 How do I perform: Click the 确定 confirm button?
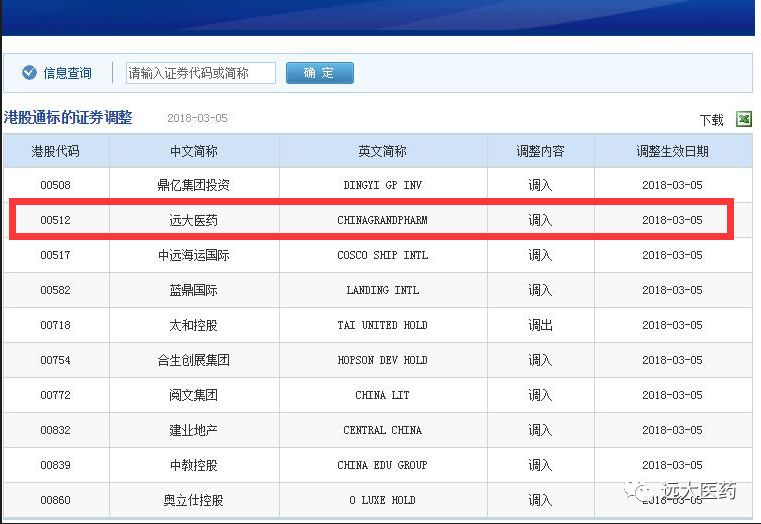pos(319,73)
